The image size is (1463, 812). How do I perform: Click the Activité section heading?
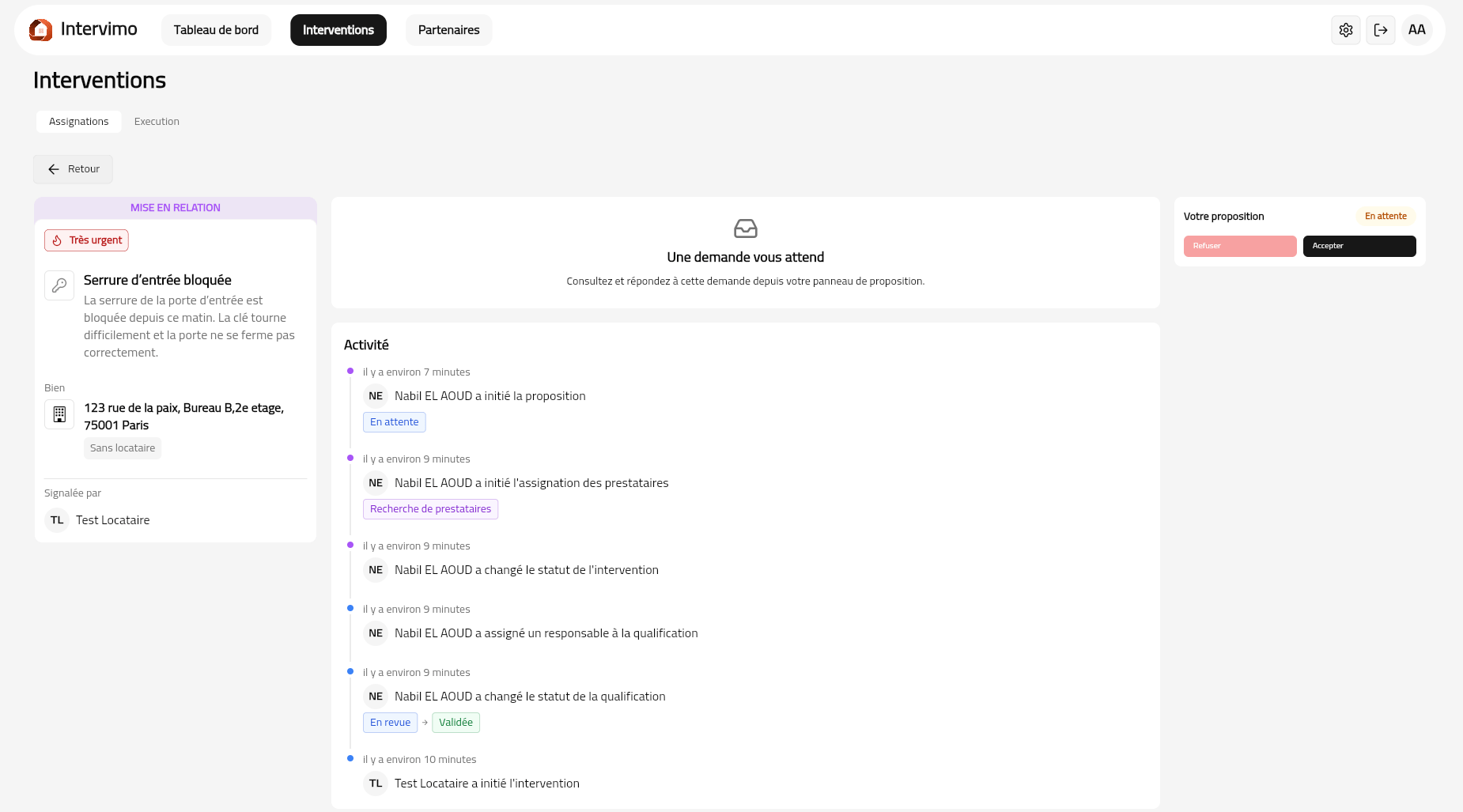tap(366, 345)
